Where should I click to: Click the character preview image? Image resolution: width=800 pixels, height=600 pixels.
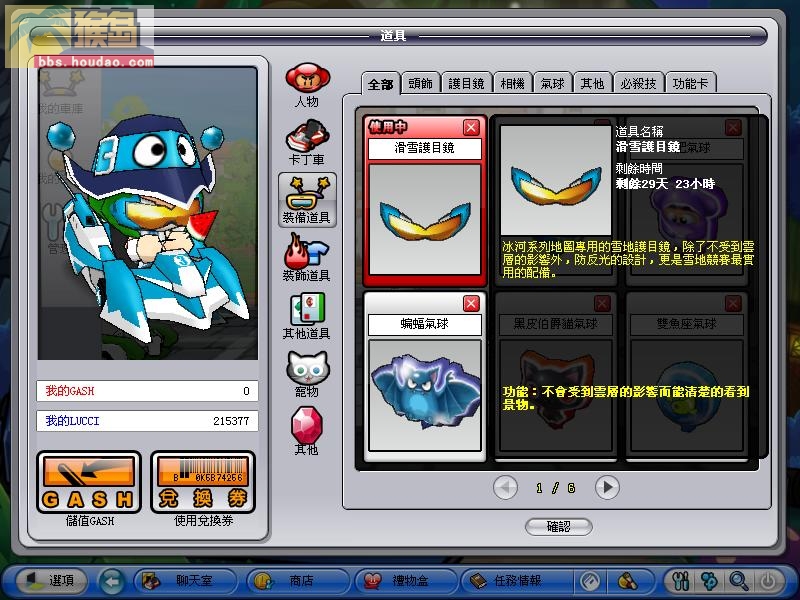[147, 213]
